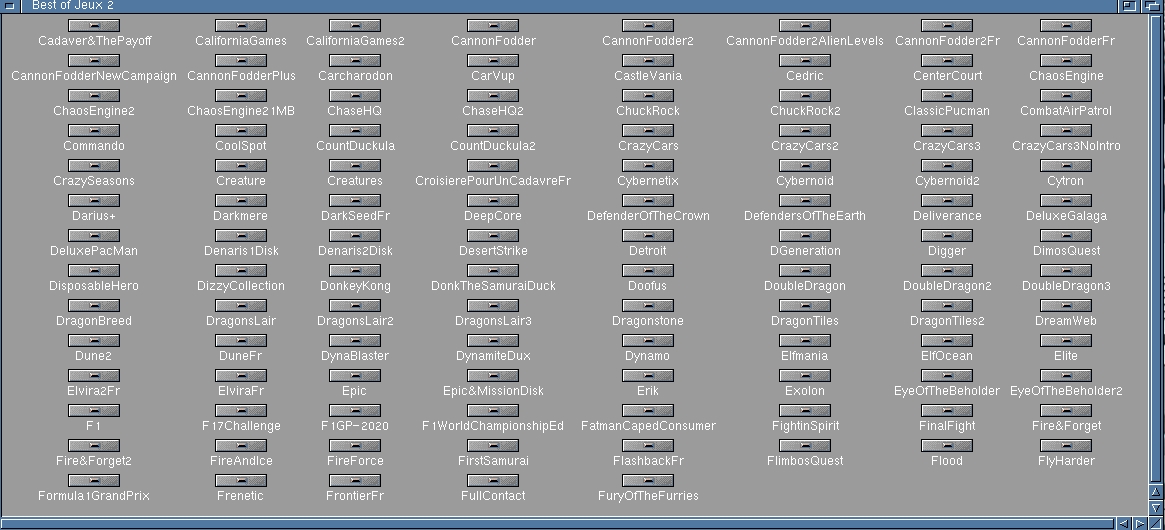
Task: Select the DesertStrike drawer icon
Action: pyautogui.click(x=493, y=235)
